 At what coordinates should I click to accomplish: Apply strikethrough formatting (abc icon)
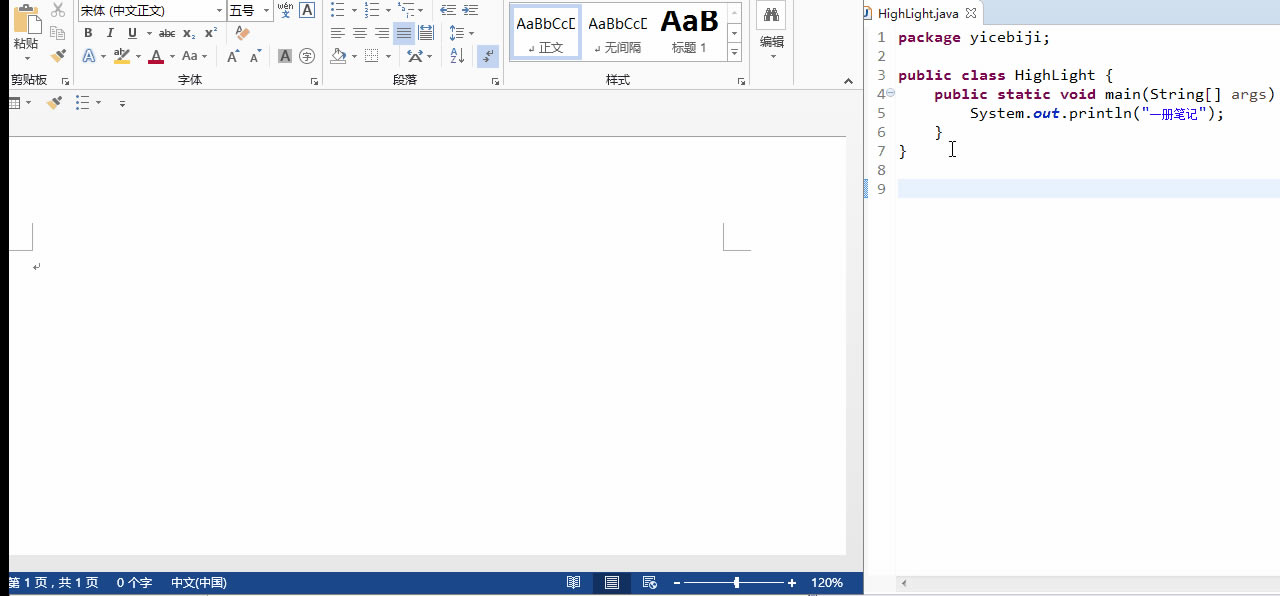point(166,33)
